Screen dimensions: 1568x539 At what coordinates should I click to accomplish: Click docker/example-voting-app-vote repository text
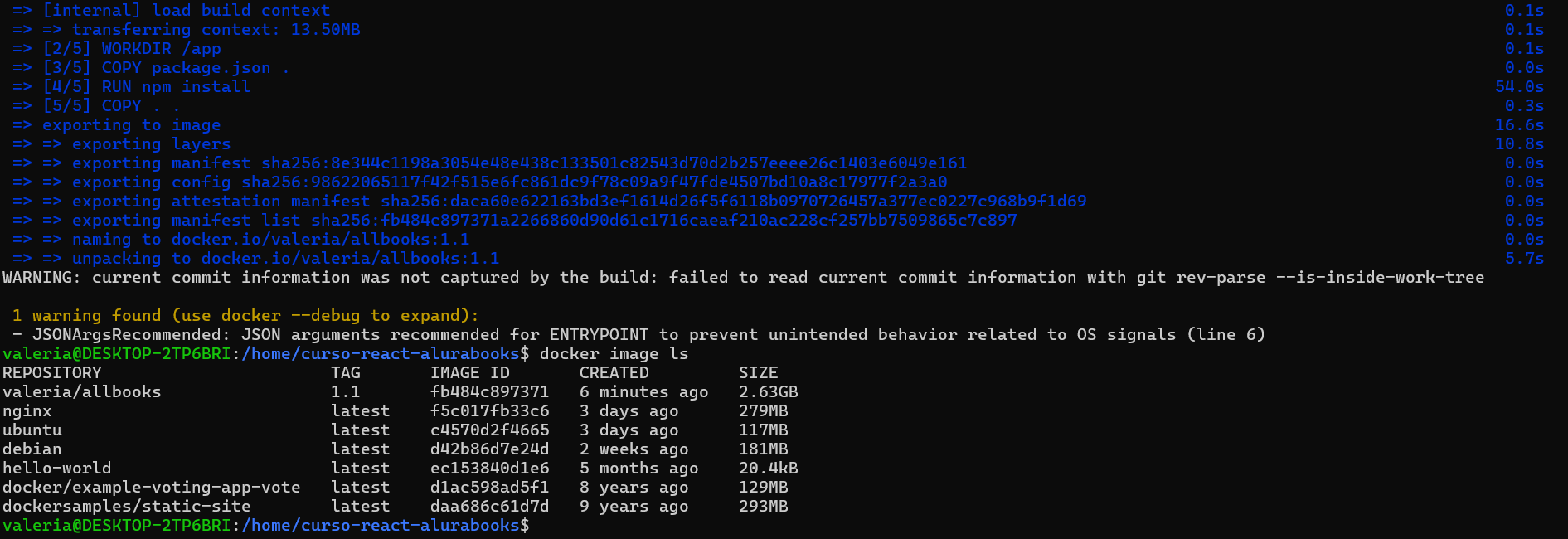[152, 488]
